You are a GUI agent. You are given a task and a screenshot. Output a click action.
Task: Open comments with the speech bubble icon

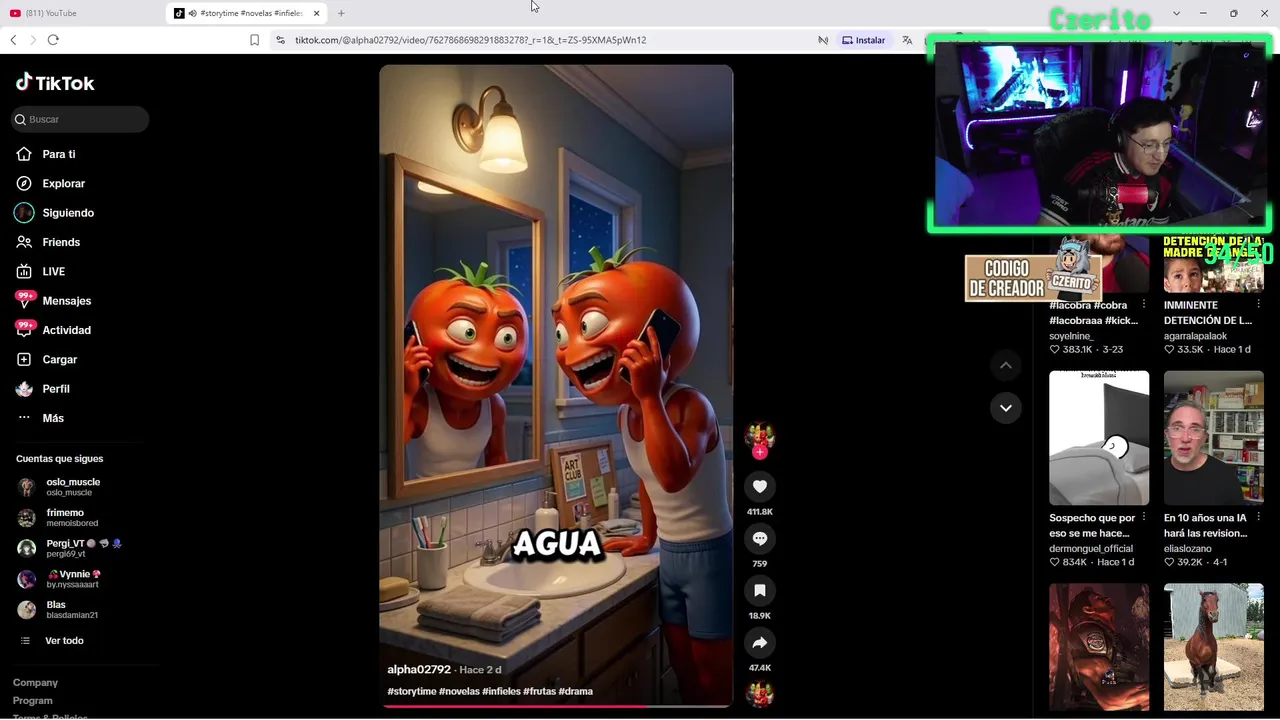pos(760,538)
